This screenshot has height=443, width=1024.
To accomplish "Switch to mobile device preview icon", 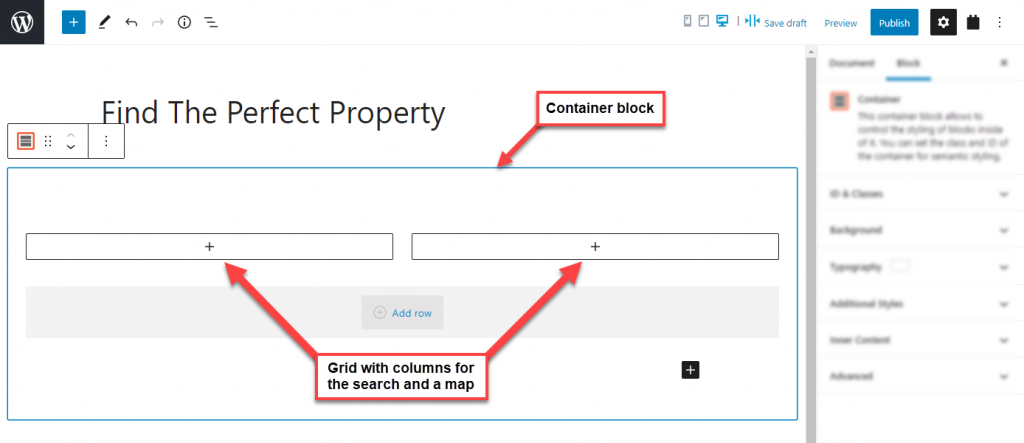I will (687, 22).
